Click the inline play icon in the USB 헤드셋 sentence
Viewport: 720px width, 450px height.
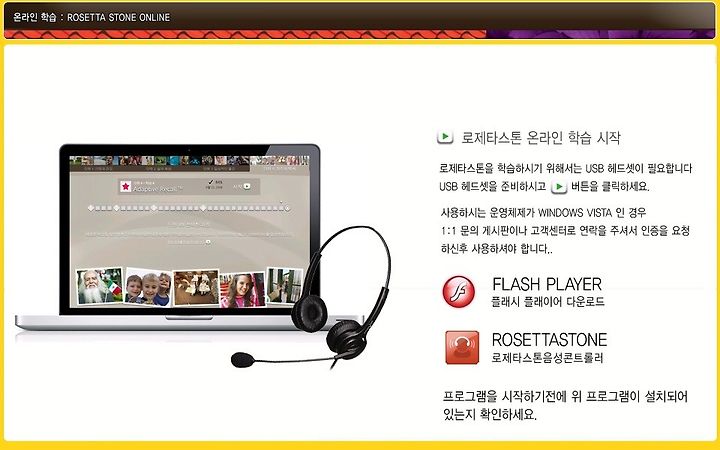coord(559,186)
